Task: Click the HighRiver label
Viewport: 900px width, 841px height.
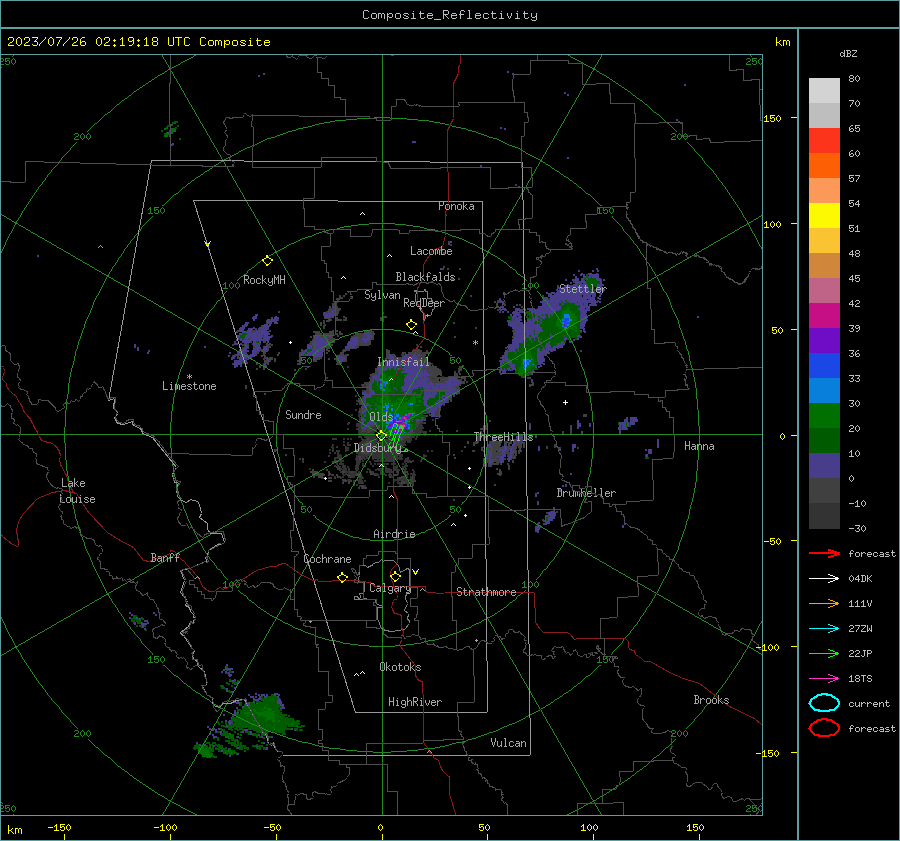Action: coord(415,702)
